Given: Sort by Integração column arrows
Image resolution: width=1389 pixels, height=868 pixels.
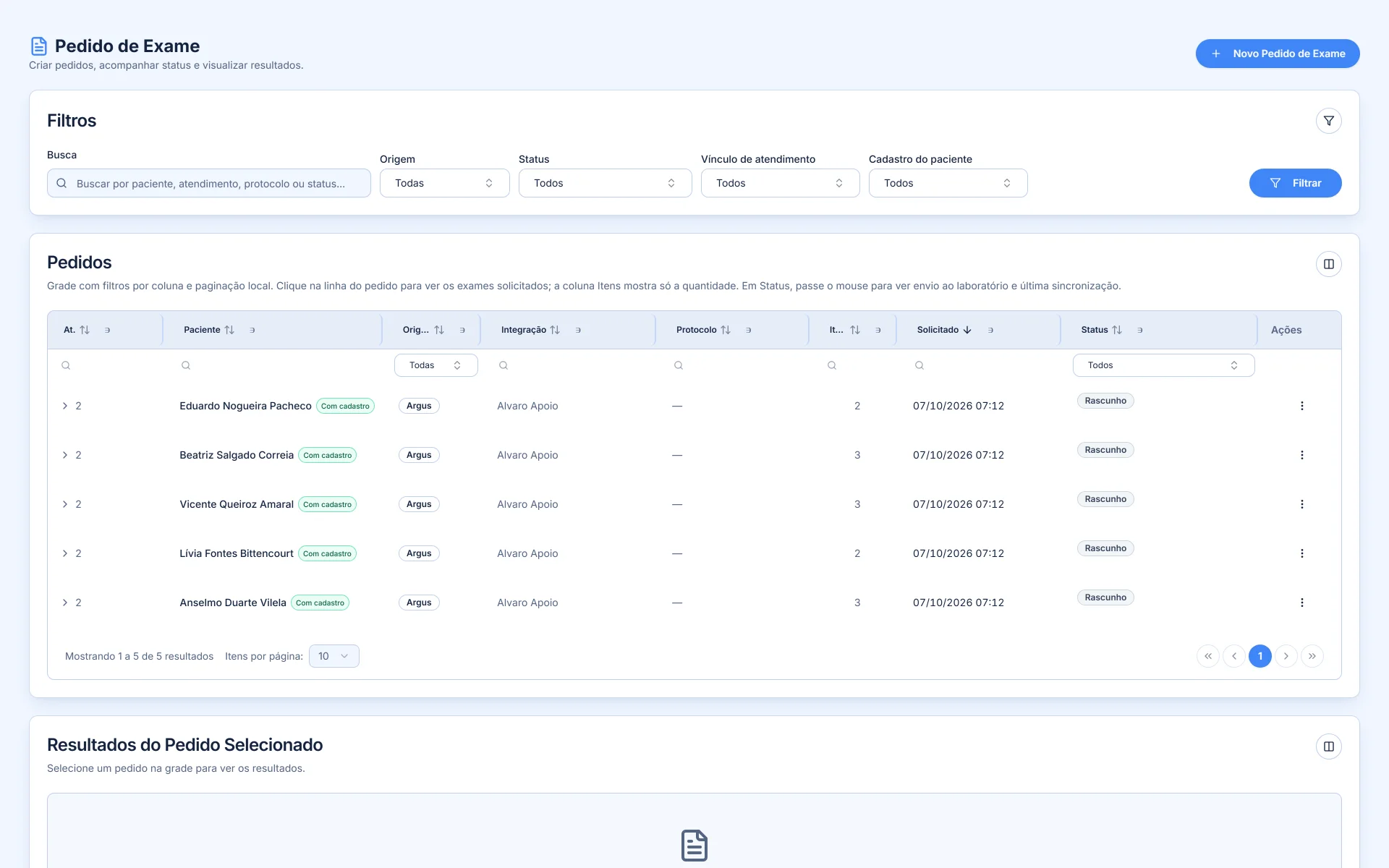Looking at the screenshot, I should (x=555, y=330).
